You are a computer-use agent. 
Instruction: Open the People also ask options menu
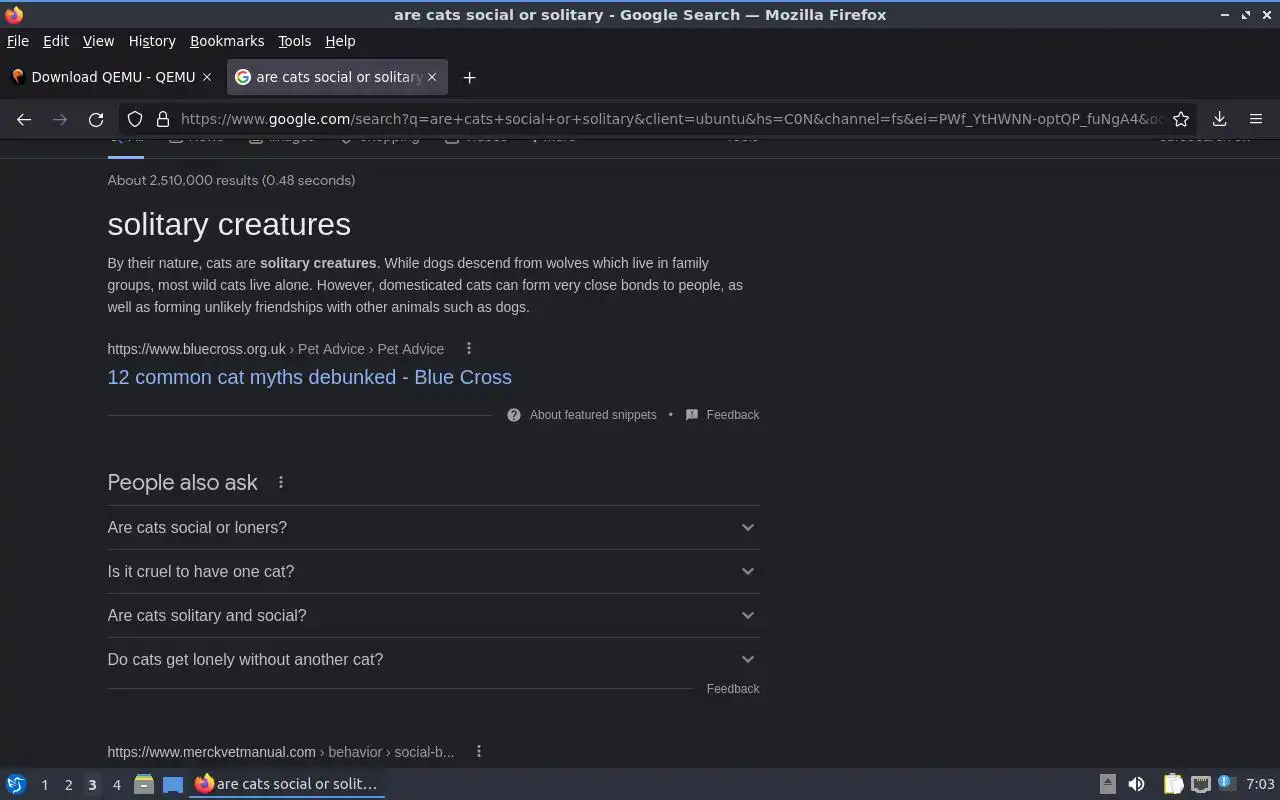[x=281, y=482]
